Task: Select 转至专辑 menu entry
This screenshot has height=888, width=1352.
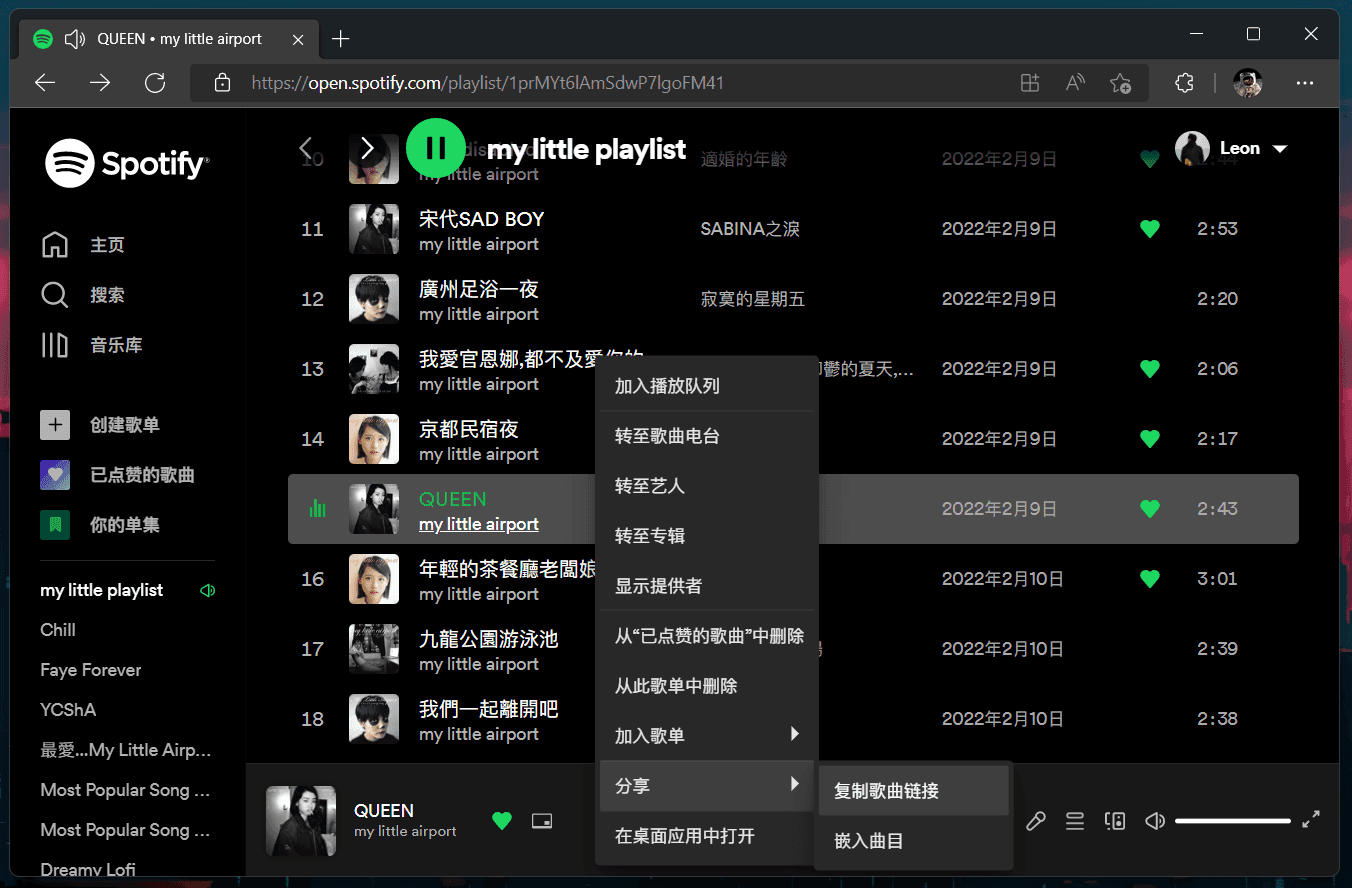Action: click(x=707, y=536)
